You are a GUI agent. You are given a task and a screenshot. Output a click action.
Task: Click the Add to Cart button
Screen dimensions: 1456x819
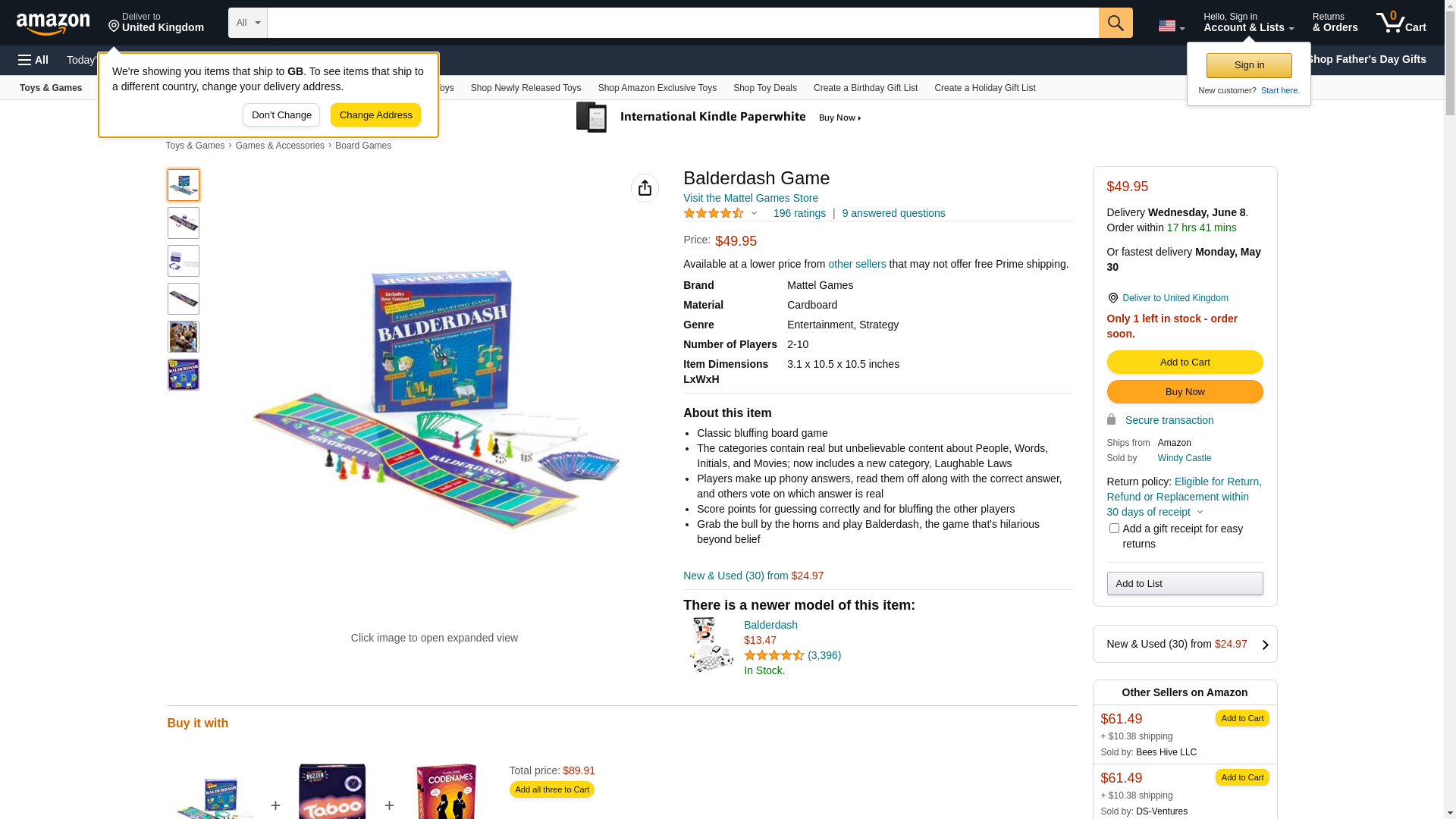pyautogui.click(x=1185, y=362)
